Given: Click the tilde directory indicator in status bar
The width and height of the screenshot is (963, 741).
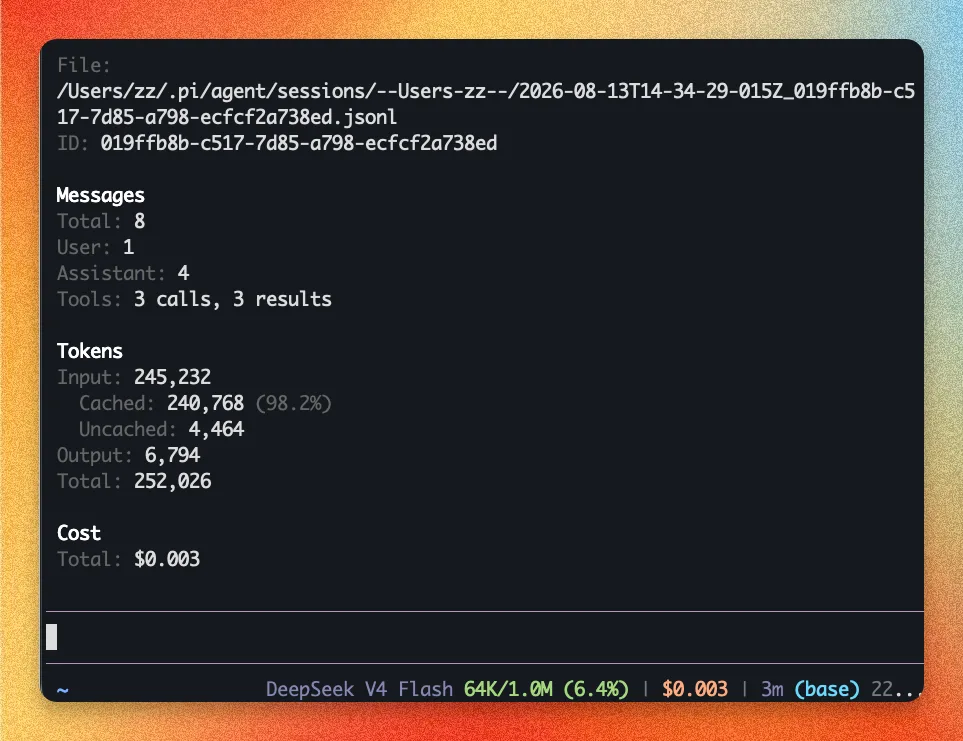Looking at the screenshot, I should 62,689.
